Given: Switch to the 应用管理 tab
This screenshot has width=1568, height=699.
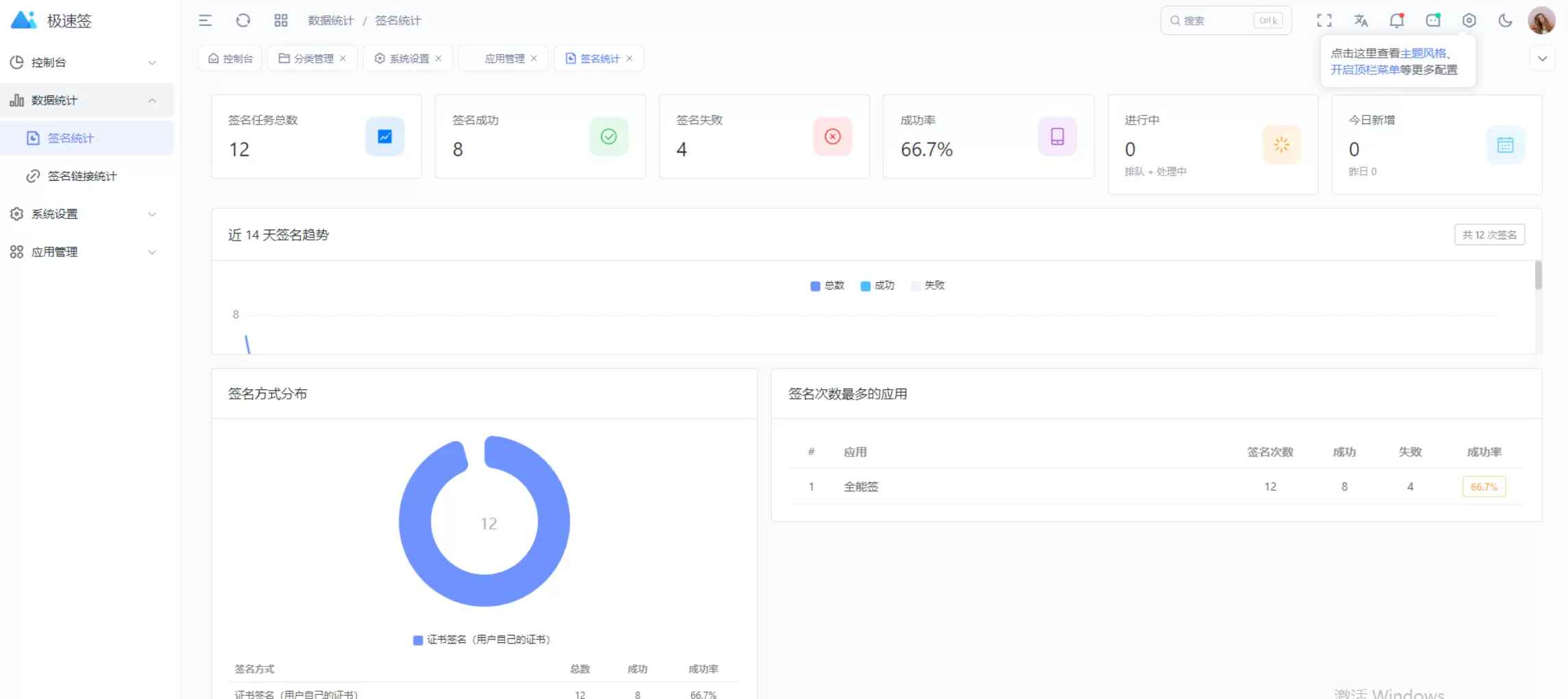Looking at the screenshot, I should click(x=504, y=58).
